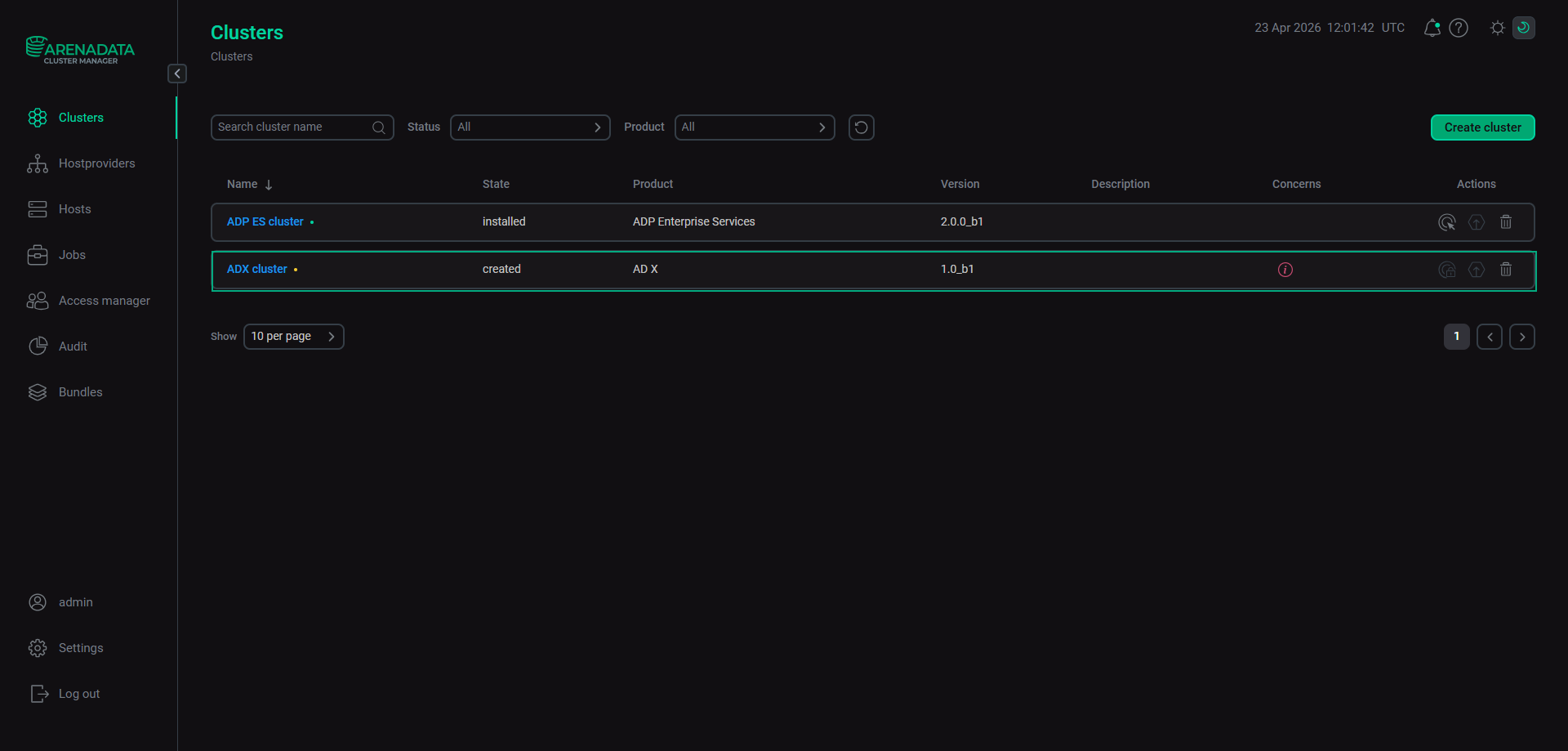Screen dimensions: 1568x751
Task: Click the State column header
Action: point(496,185)
